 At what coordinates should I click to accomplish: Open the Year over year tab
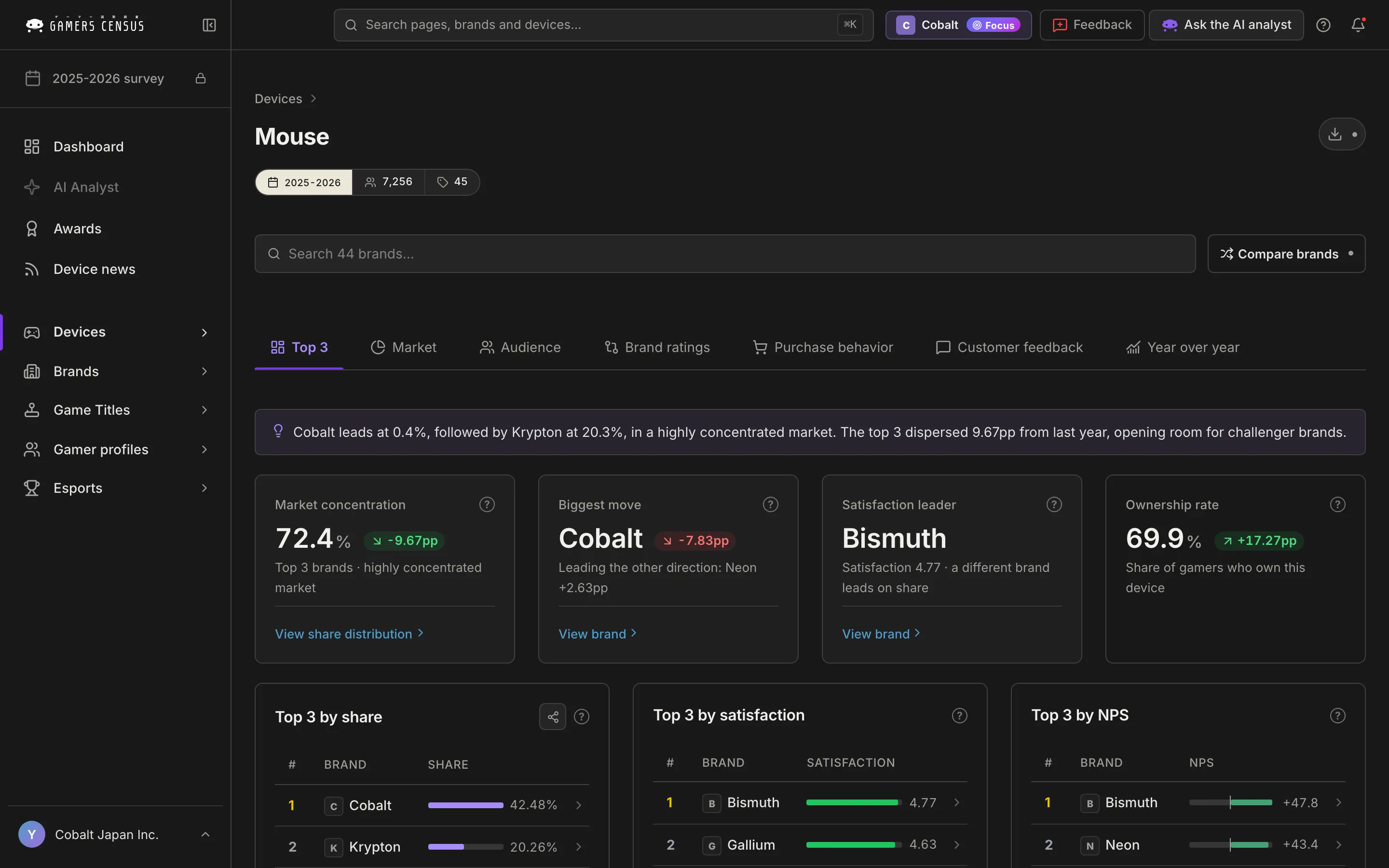tap(1183, 347)
